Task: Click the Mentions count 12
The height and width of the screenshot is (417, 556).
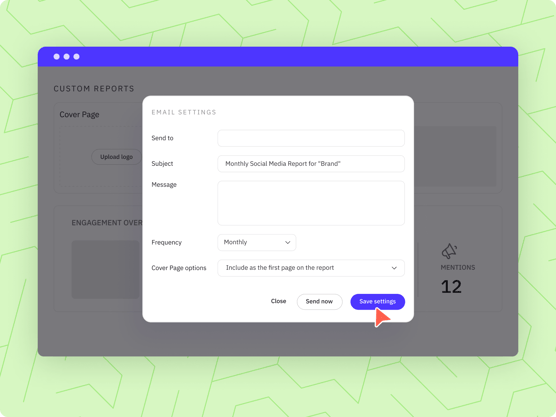Action: click(451, 287)
